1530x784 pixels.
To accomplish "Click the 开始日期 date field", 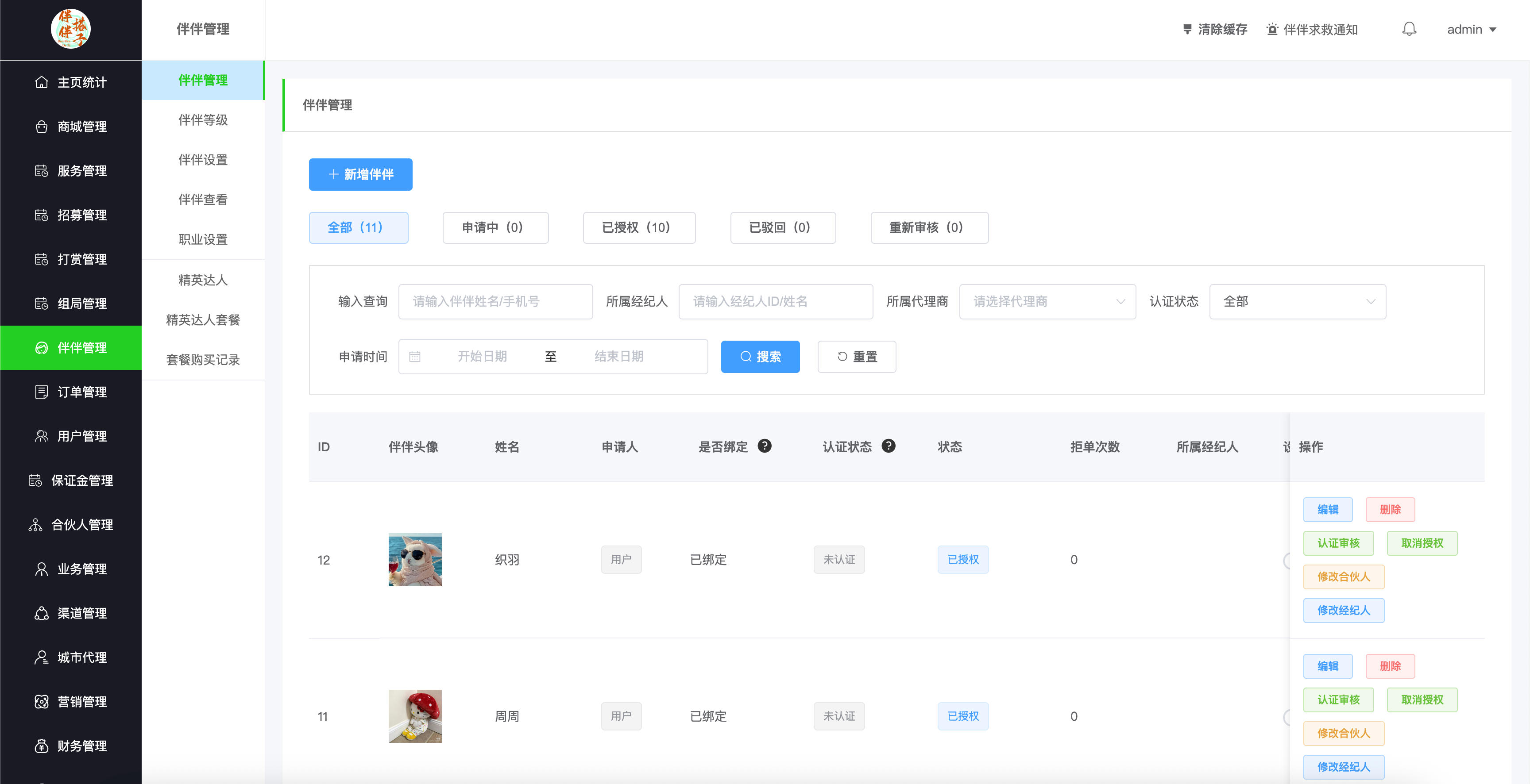I will point(482,357).
